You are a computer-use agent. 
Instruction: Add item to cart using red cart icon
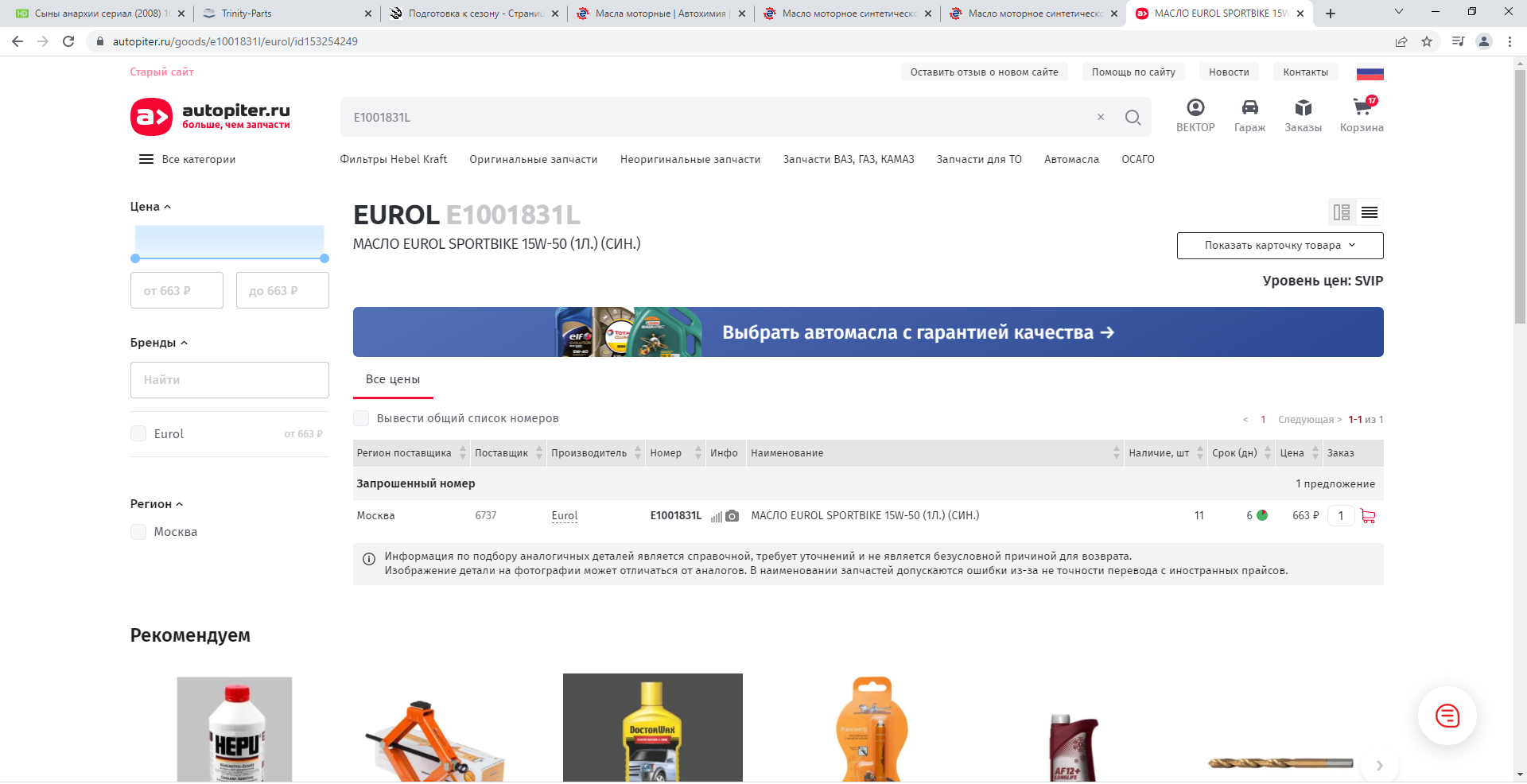coord(1368,516)
